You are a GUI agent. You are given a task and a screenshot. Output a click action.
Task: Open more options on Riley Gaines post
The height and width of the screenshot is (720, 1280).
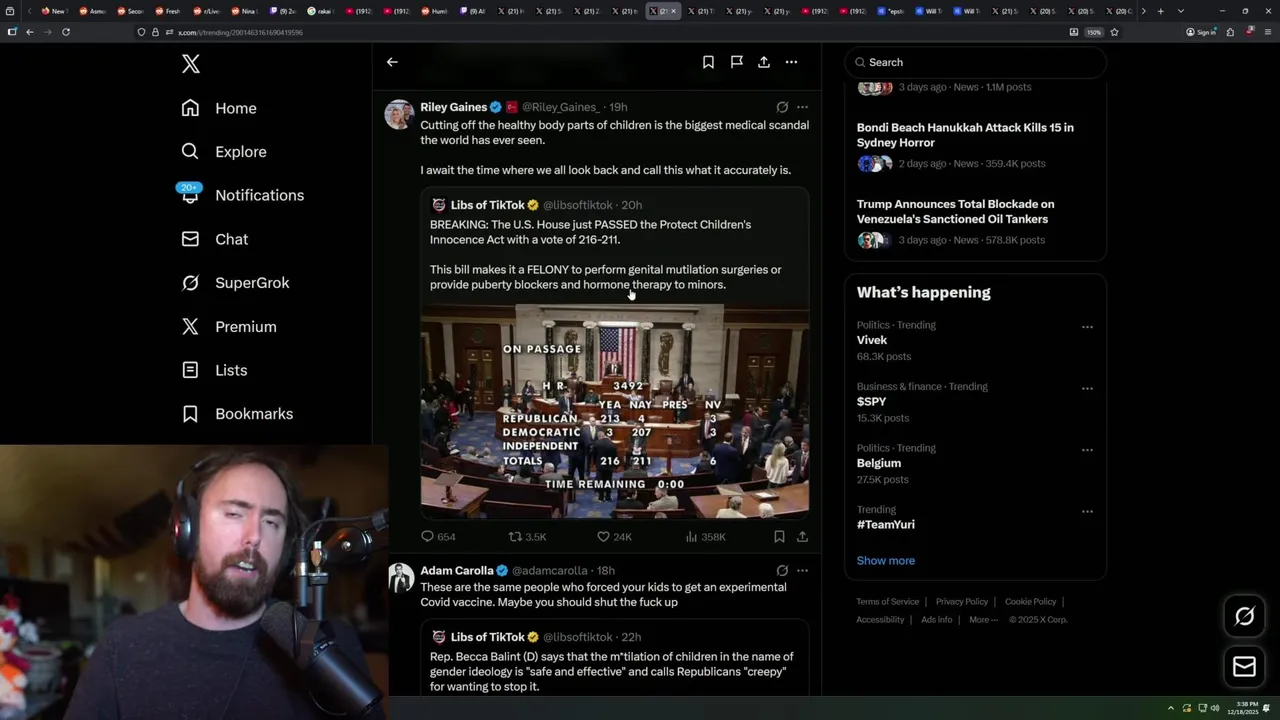pyautogui.click(x=802, y=107)
